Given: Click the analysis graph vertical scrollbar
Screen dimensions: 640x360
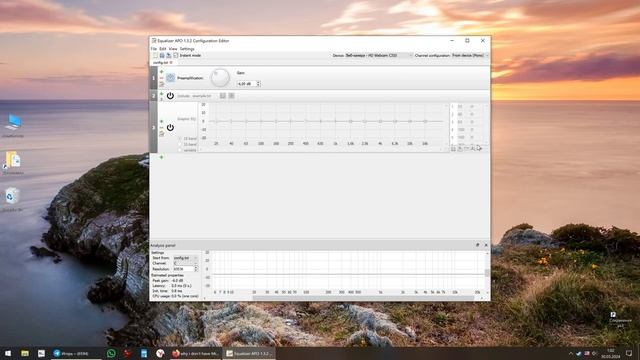Looking at the screenshot, I should [x=487, y=272].
